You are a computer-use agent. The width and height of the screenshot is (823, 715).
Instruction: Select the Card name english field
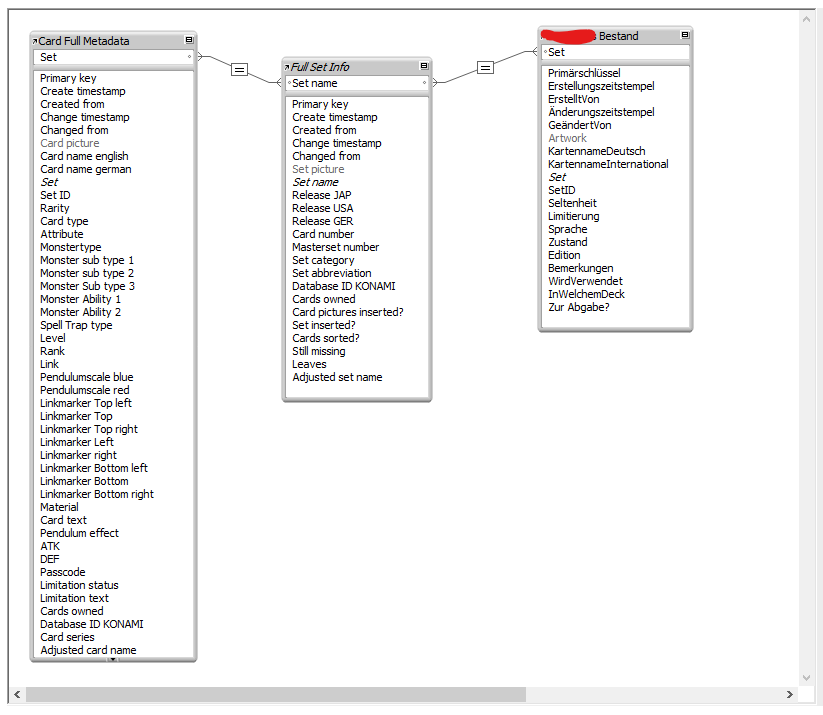[x=85, y=156]
